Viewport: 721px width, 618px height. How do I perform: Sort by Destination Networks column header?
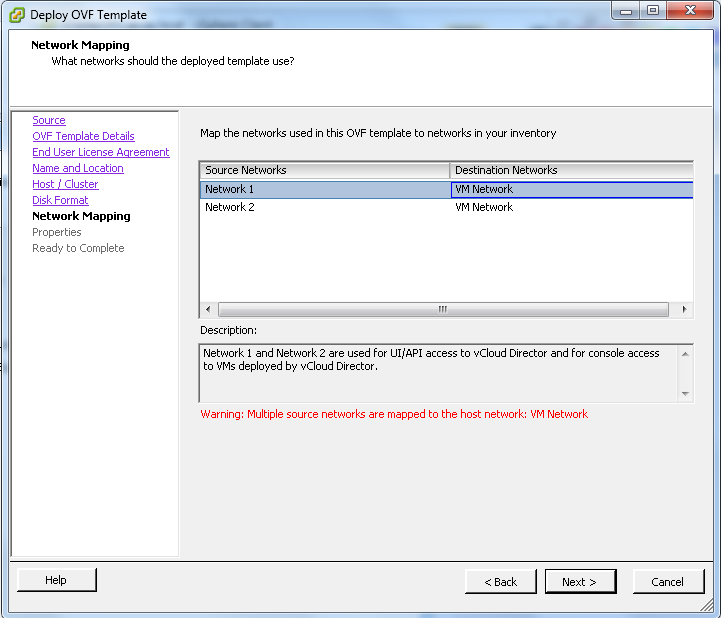572,170
